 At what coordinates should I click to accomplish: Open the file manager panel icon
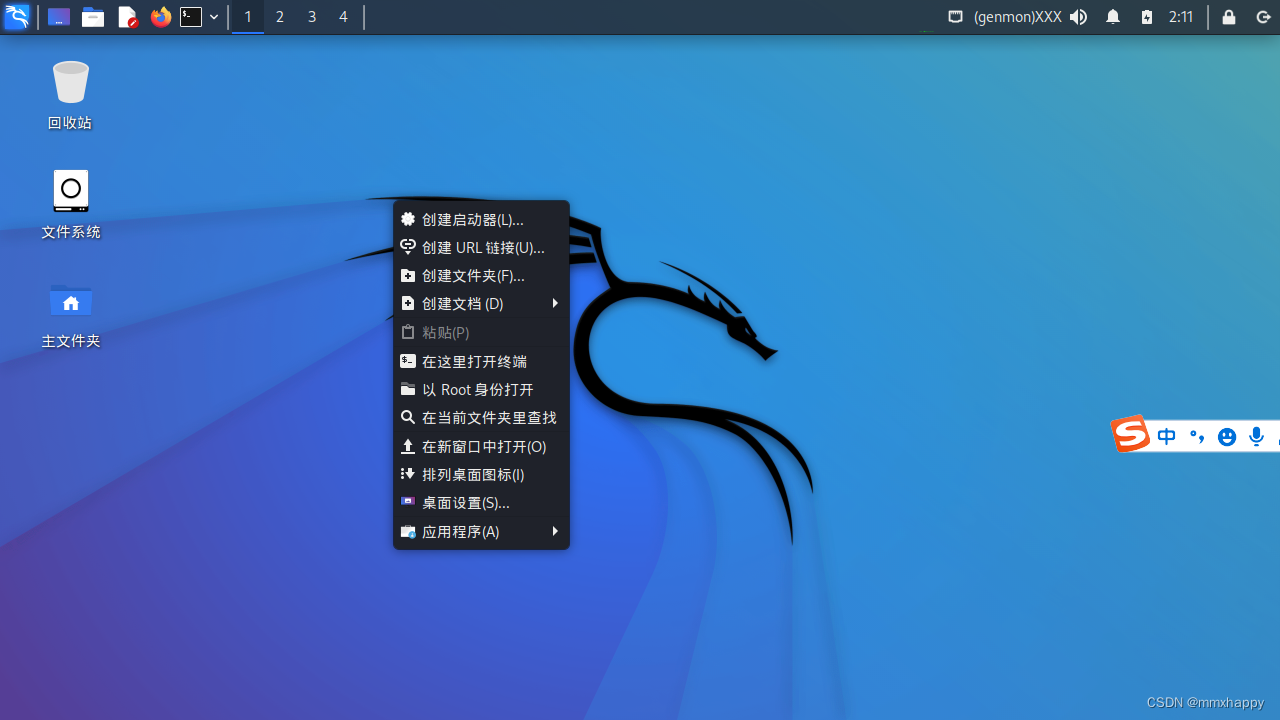(x=93, y=17)
